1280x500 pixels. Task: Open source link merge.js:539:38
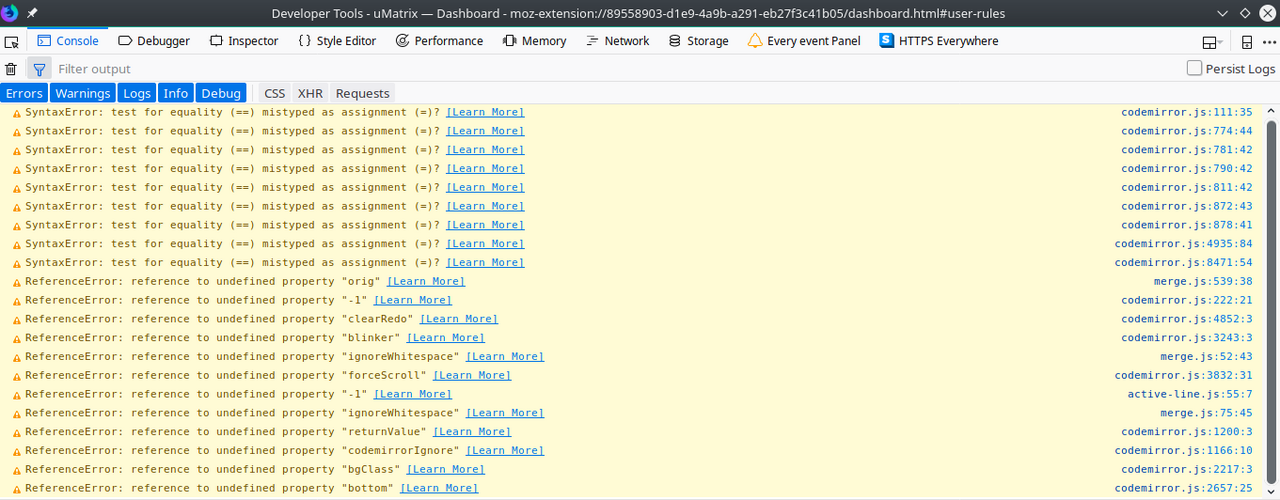pos(1203,282)
